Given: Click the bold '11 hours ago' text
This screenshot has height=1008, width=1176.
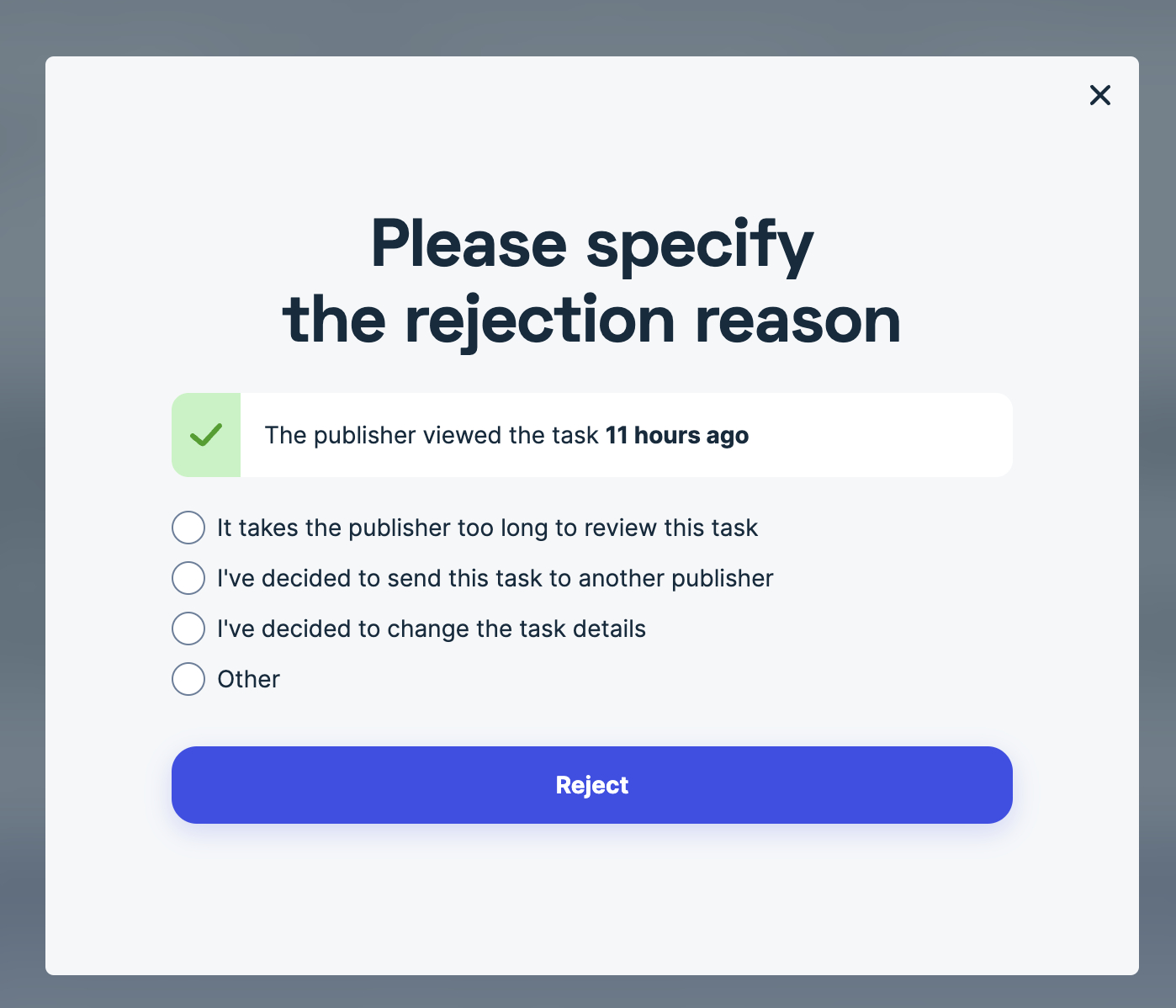Looking at the screenshot, I should (676, 435).
